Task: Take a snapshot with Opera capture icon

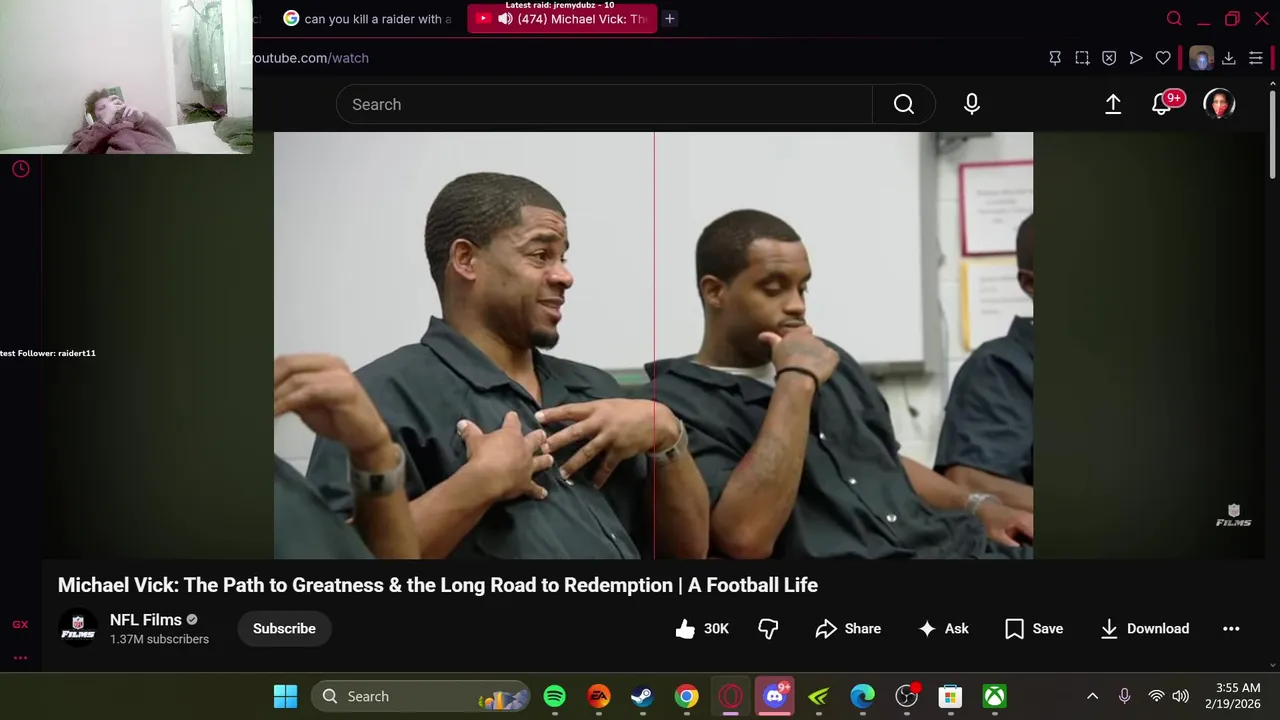Action: pos(1082,58)
